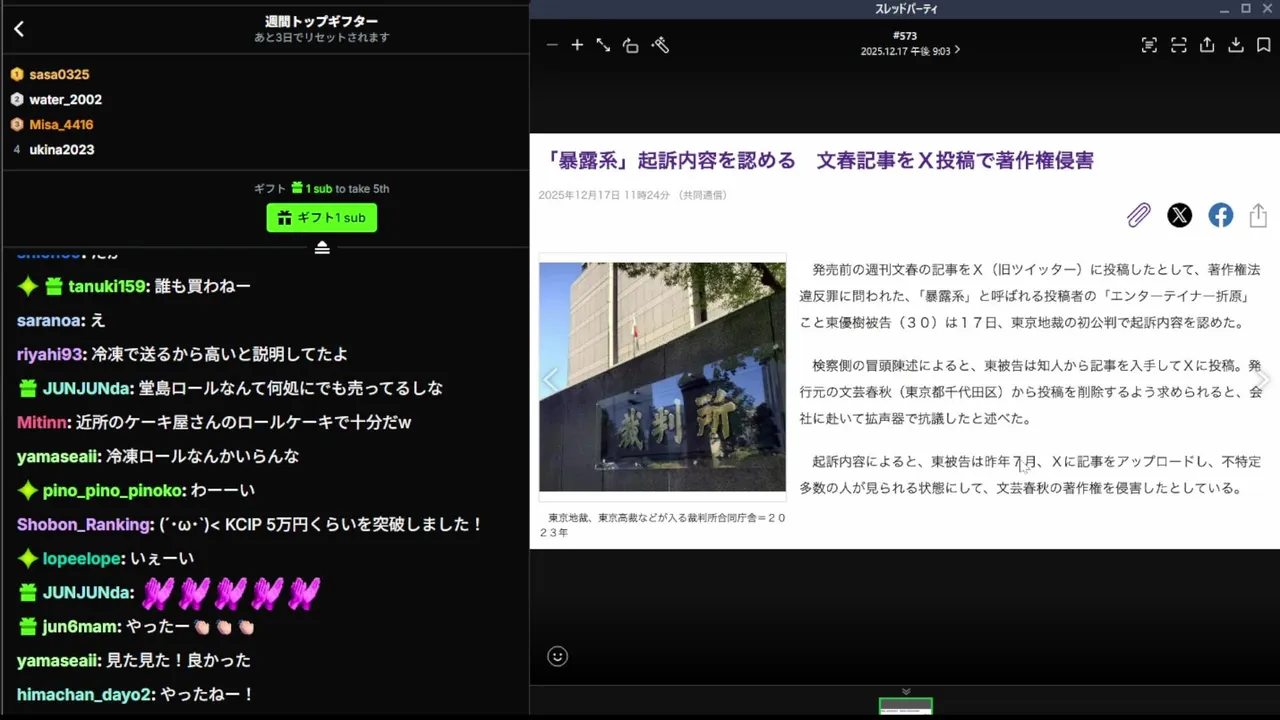Screen dimensions: 1280x720
Task: Open the magic wand enhance tool
Action: (x=660, y=45)
